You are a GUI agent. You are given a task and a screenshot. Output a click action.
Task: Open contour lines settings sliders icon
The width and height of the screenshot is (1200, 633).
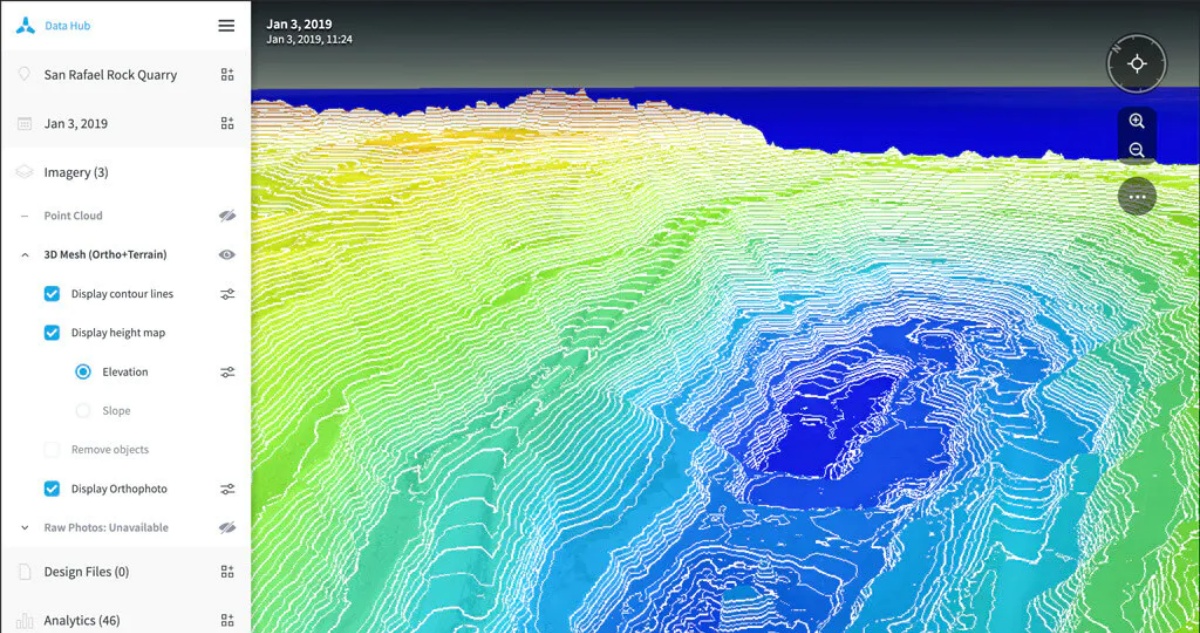[x=228, y=294]
